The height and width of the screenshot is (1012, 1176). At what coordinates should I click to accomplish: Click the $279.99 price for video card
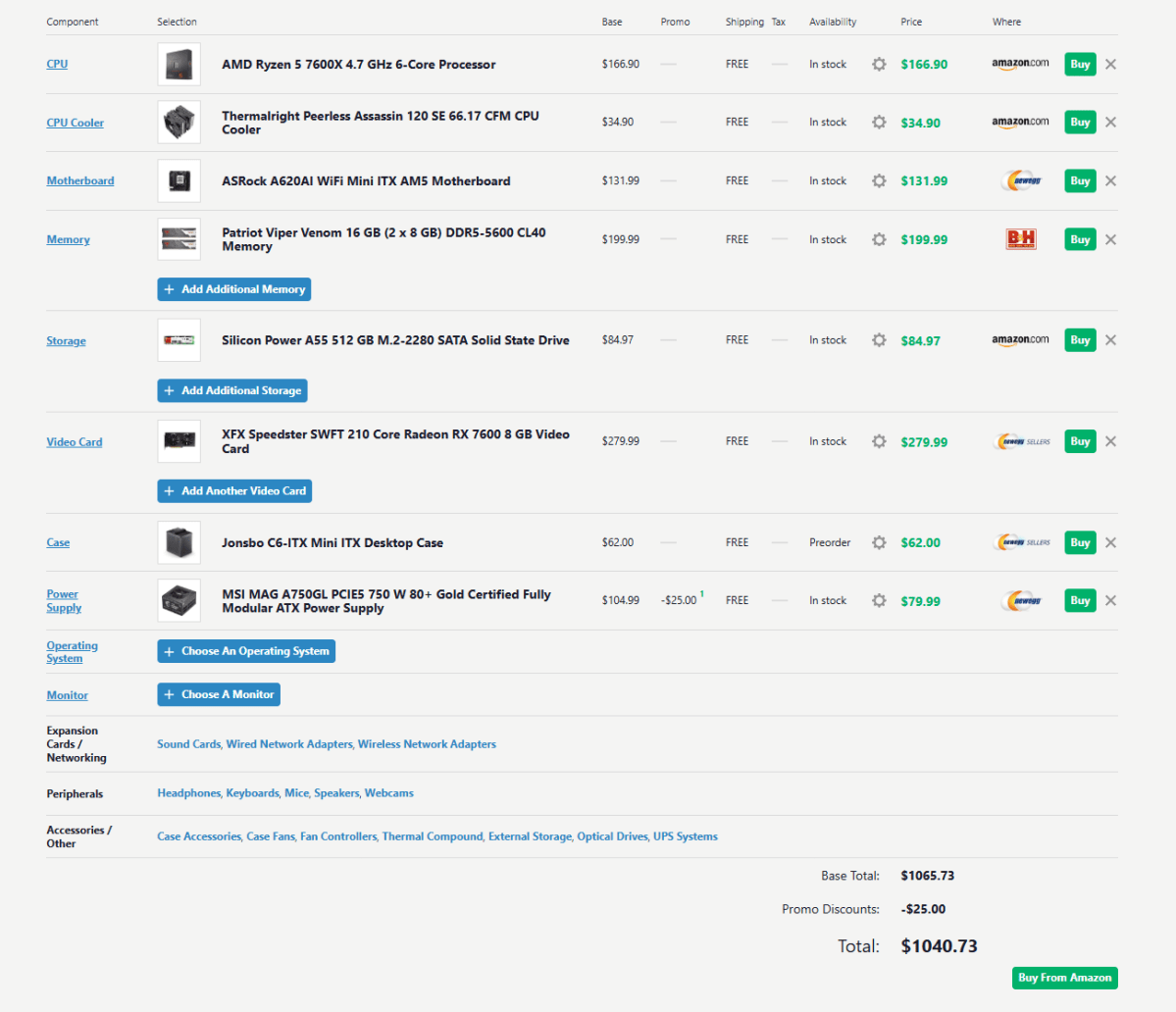coord(924,442)
